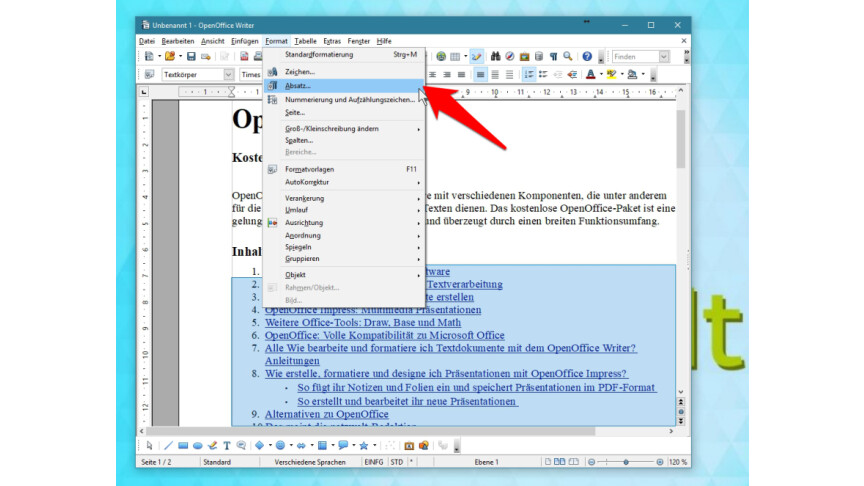Open the Einfügen menu

tap(245, 41)
